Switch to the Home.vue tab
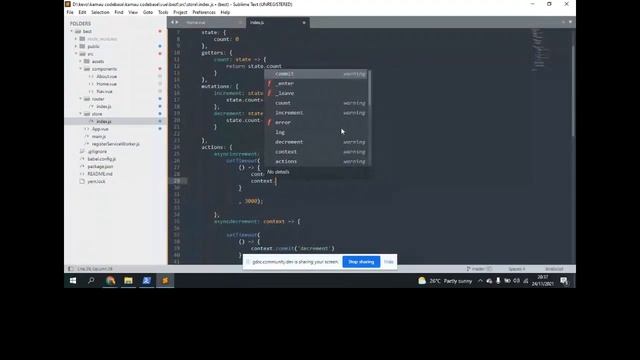The width and height of the screenshot is (640, 360). [x=196, y=22]
